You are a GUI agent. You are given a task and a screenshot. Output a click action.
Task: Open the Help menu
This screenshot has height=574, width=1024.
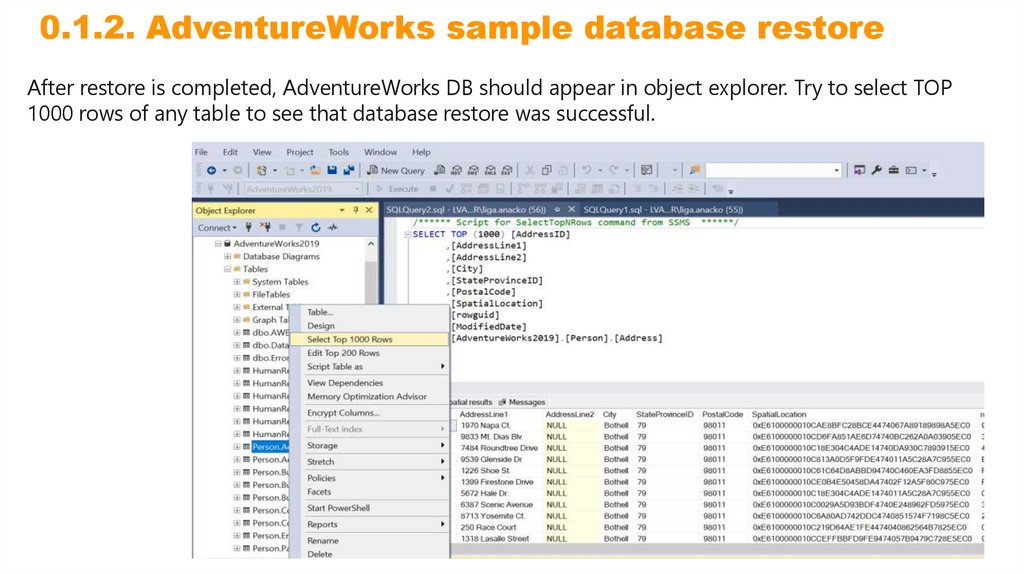[421, 152]
